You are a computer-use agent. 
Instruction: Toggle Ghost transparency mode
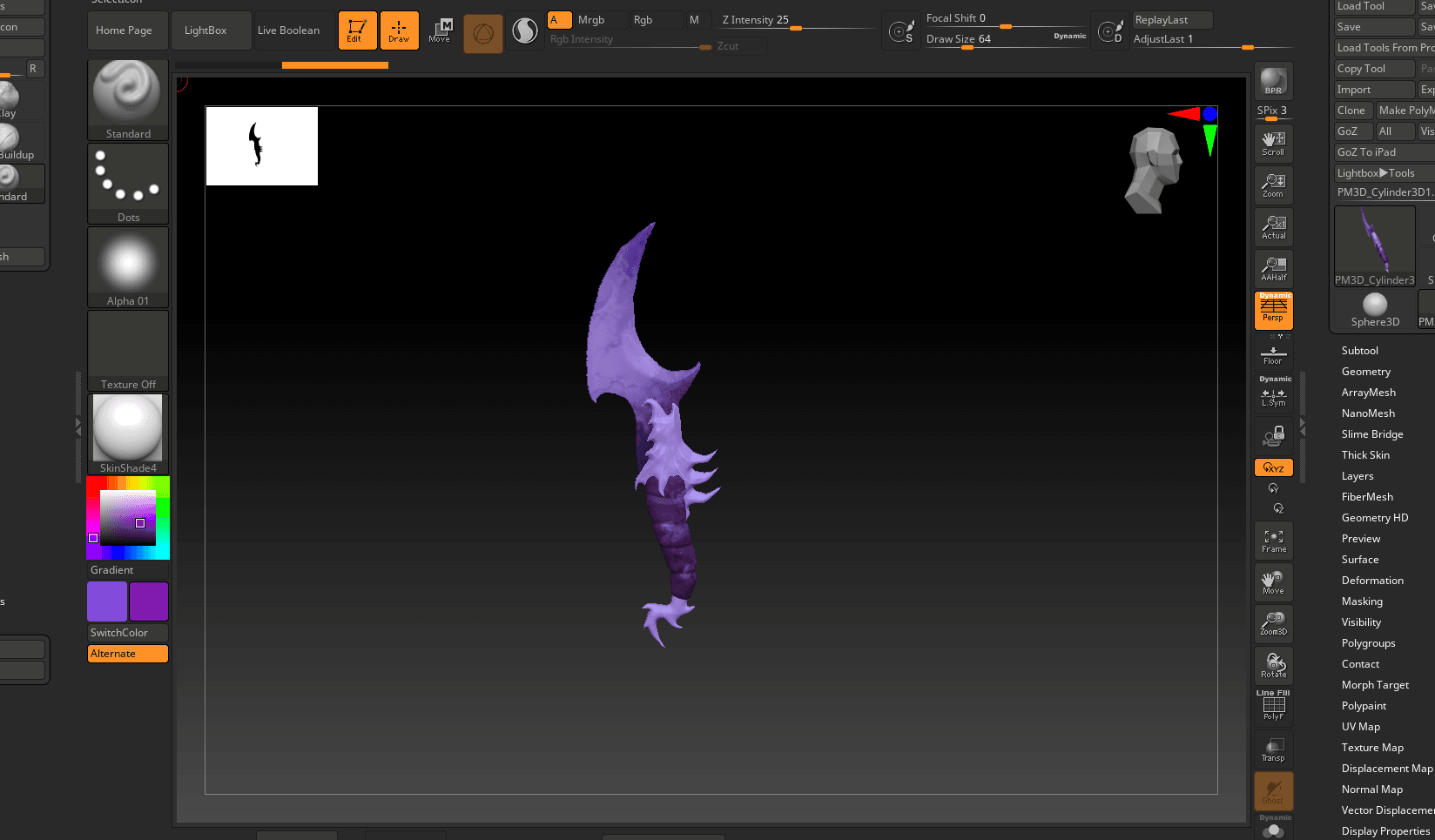[1273, 791]
